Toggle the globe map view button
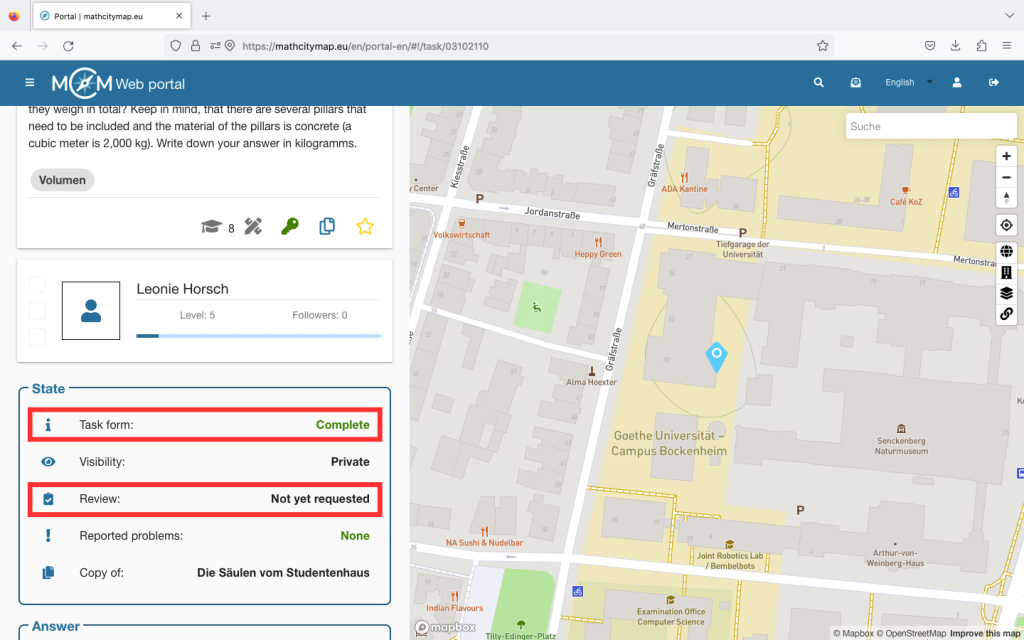The image size is (1024, 640). pyautogui.click(x=1006, y=251)
